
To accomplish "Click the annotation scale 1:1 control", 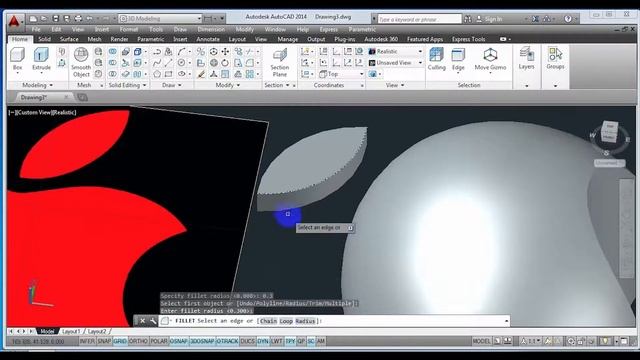I will pos(531,341).
